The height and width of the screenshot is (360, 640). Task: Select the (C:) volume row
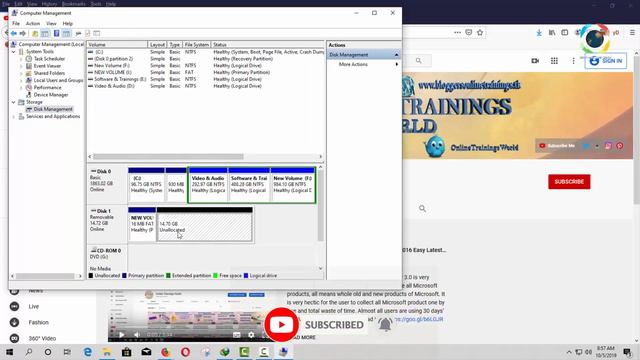[x=205, y=52]
